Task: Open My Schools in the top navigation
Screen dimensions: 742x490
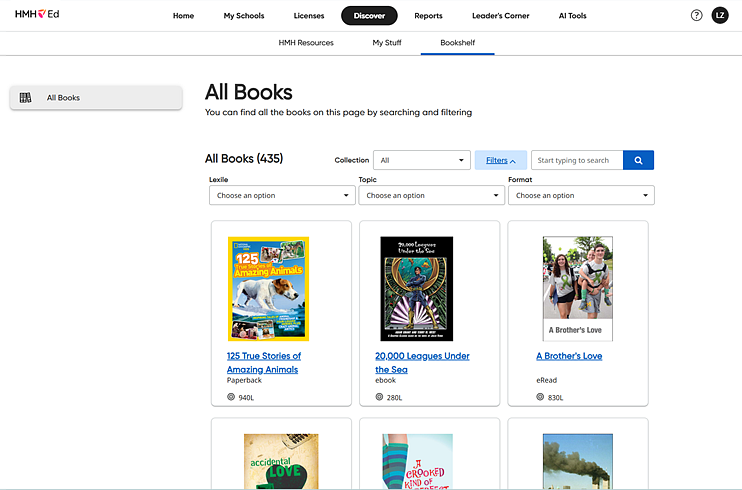Action: point(244,16)
